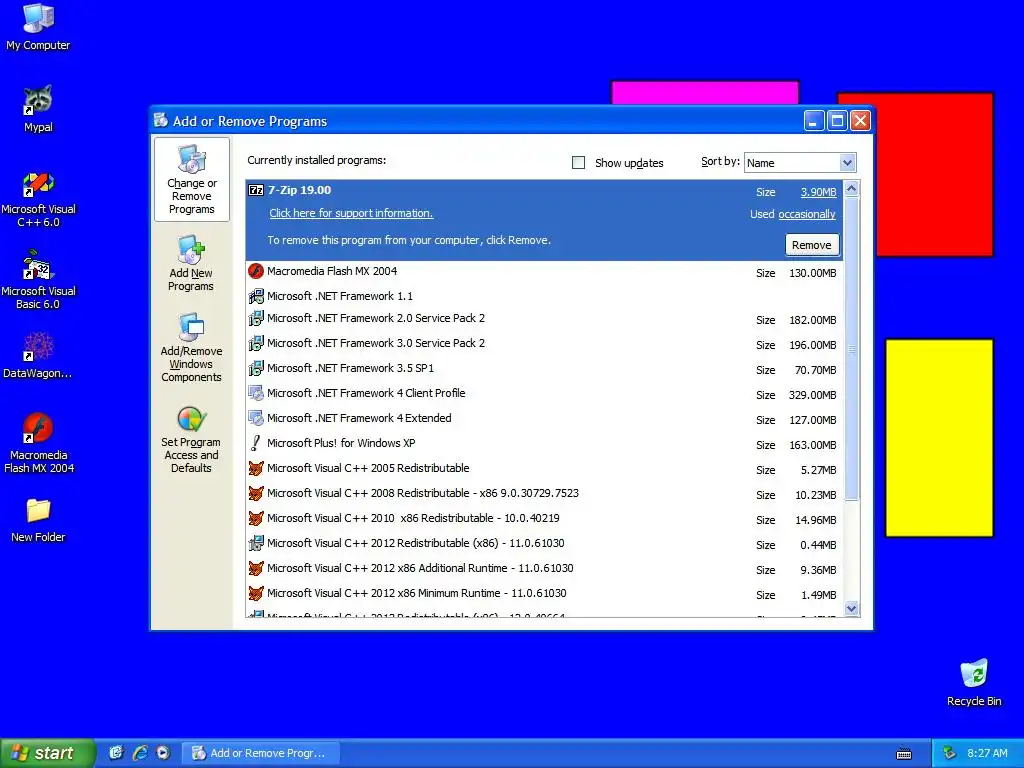
Task: Select .NET Framework 4 Client Profile icon
Action: pos(256,393)
